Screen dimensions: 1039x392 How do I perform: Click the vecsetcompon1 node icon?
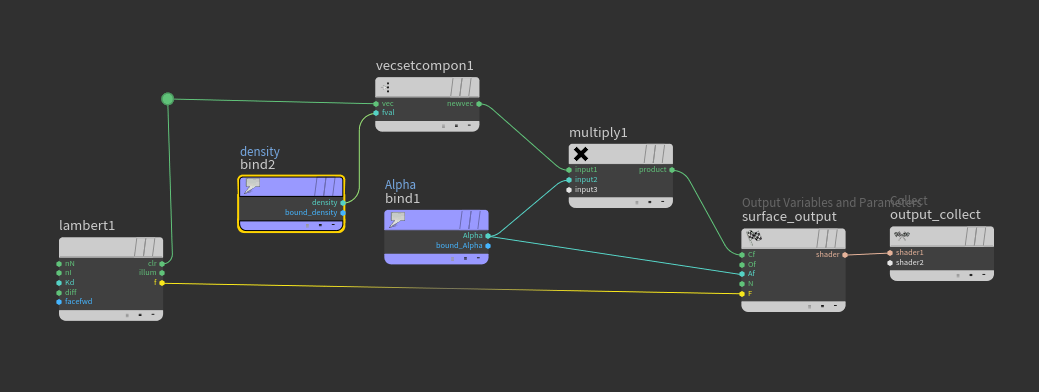click(x=386, y=87)
